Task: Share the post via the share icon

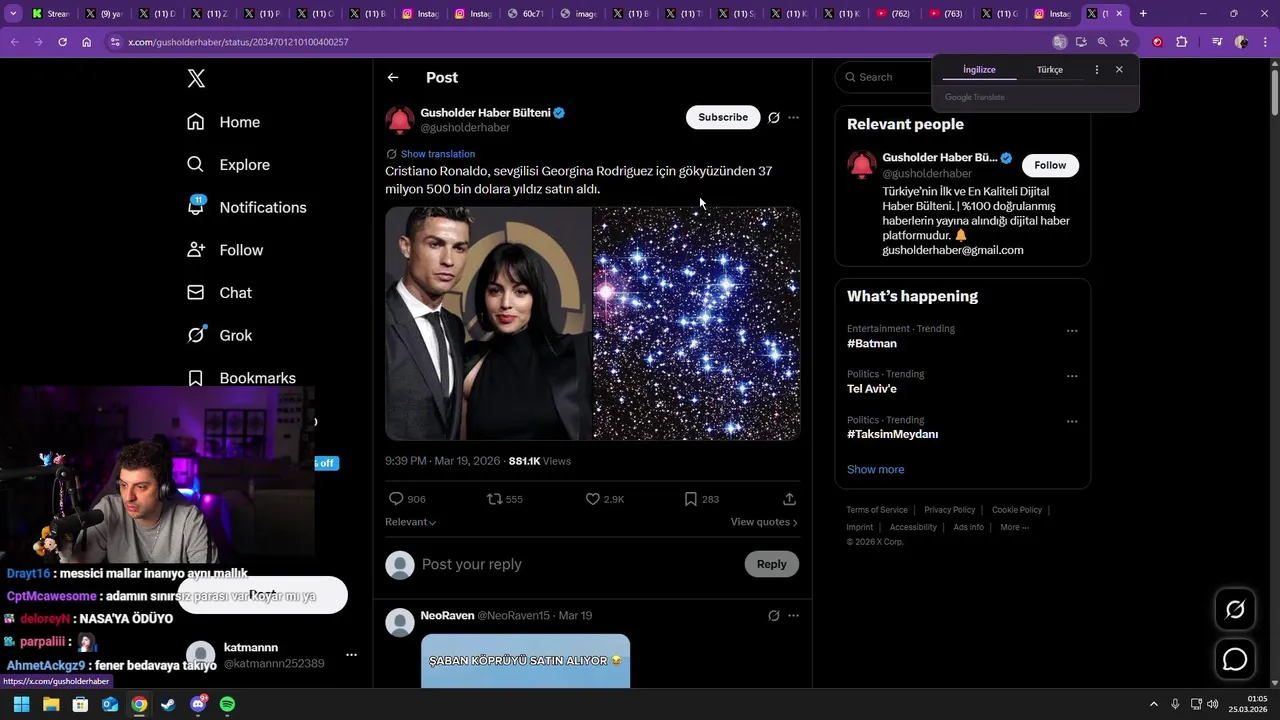Action: tap(789, 499)
